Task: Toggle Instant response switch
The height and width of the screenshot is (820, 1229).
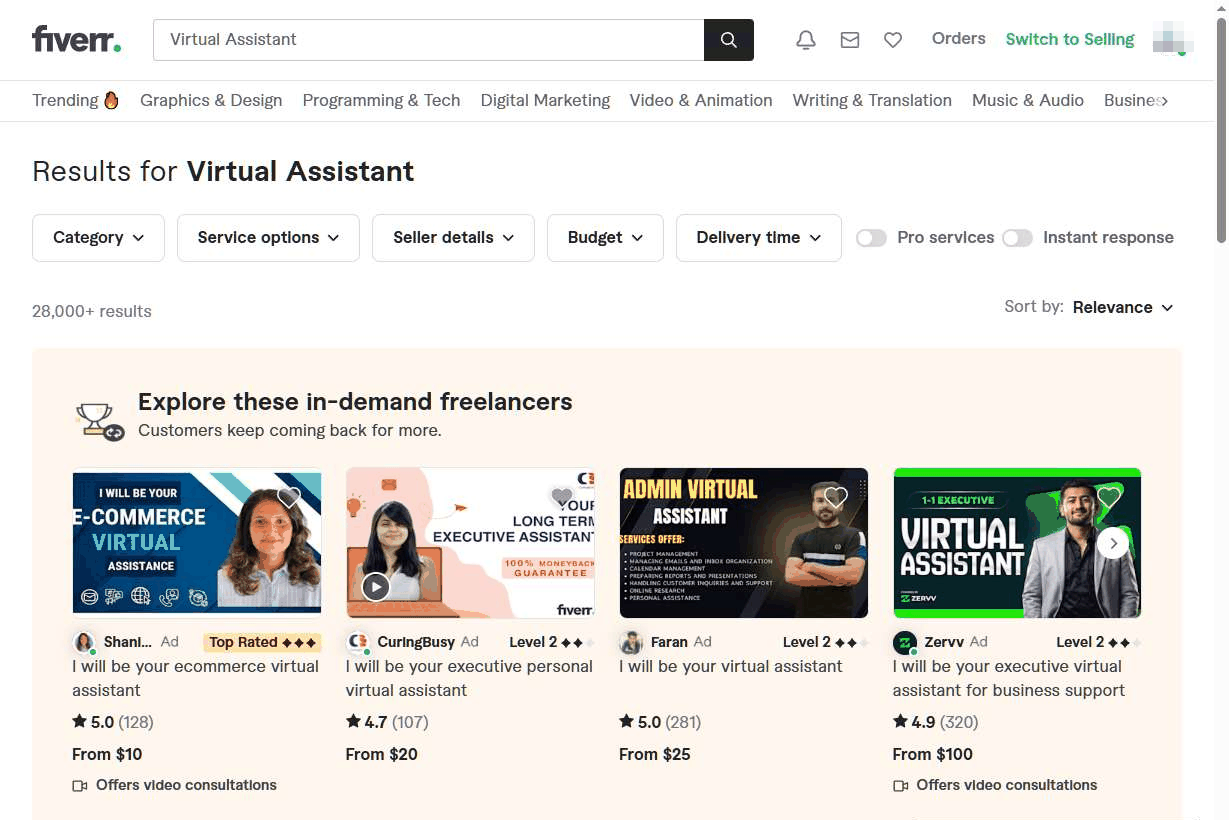Action: click(x=1017, y=238)
